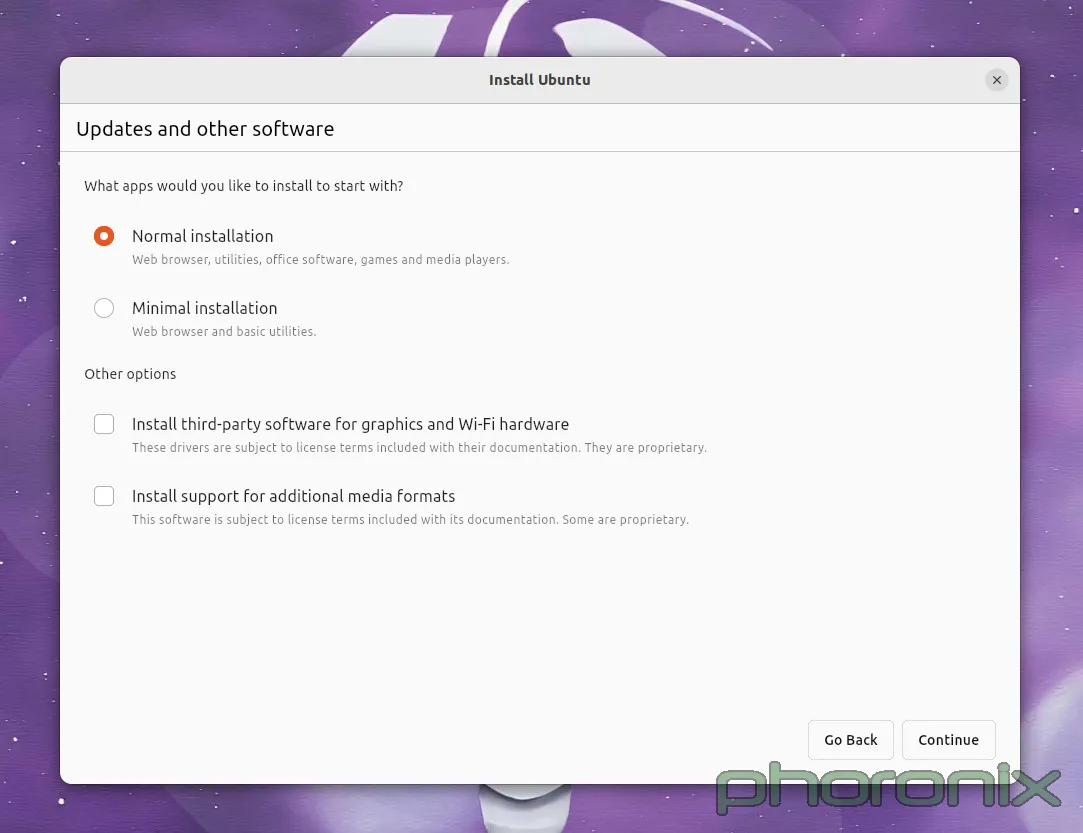This screenshot has width=1083, height=833.
Task: Click 'Install third-party software for graphics and Wi-Fi hardware' text
Action: click(350, 424)
